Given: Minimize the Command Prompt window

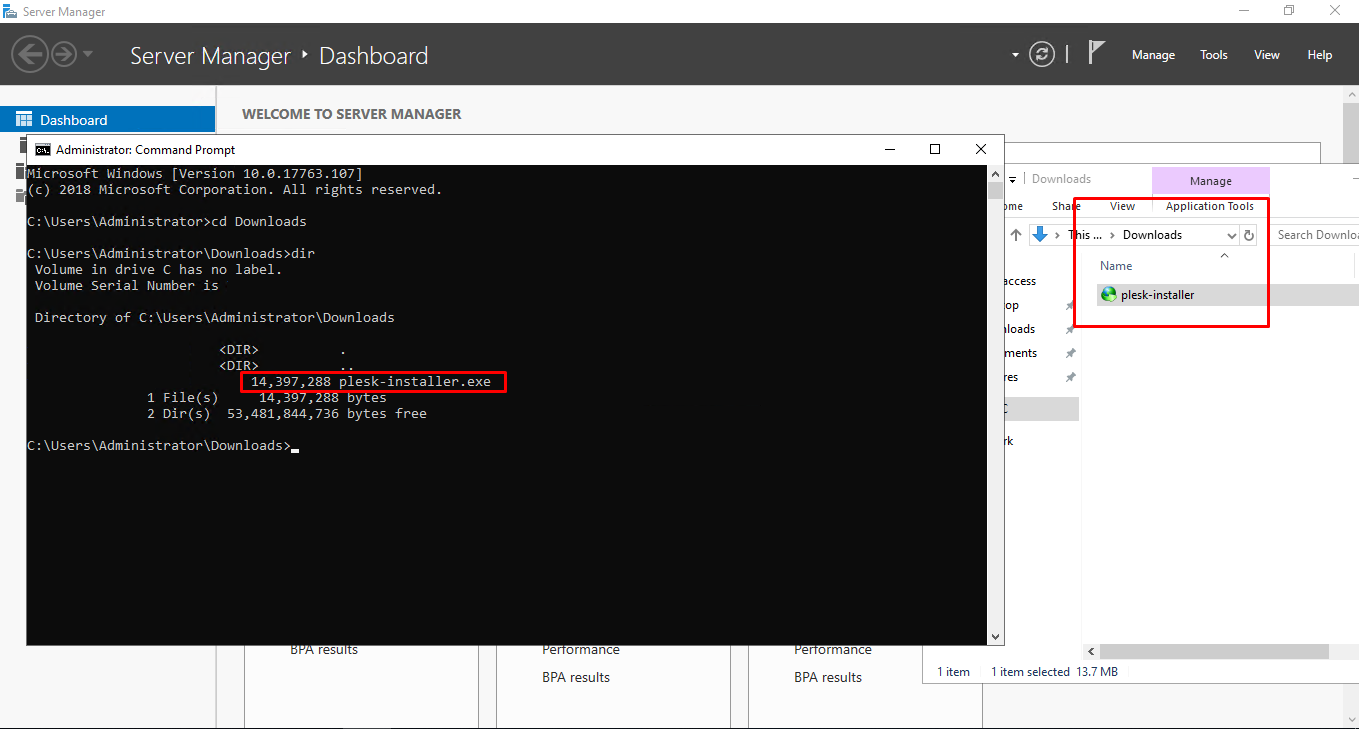Looking at the screenshot, I should pos(889,149).
